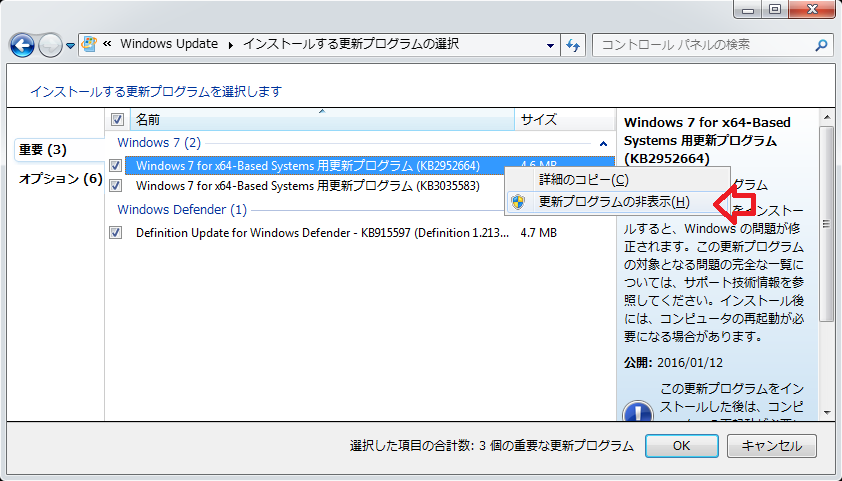Click the search magnifier icon
Viewport: 842px width, 481px height.
point(820,45)
